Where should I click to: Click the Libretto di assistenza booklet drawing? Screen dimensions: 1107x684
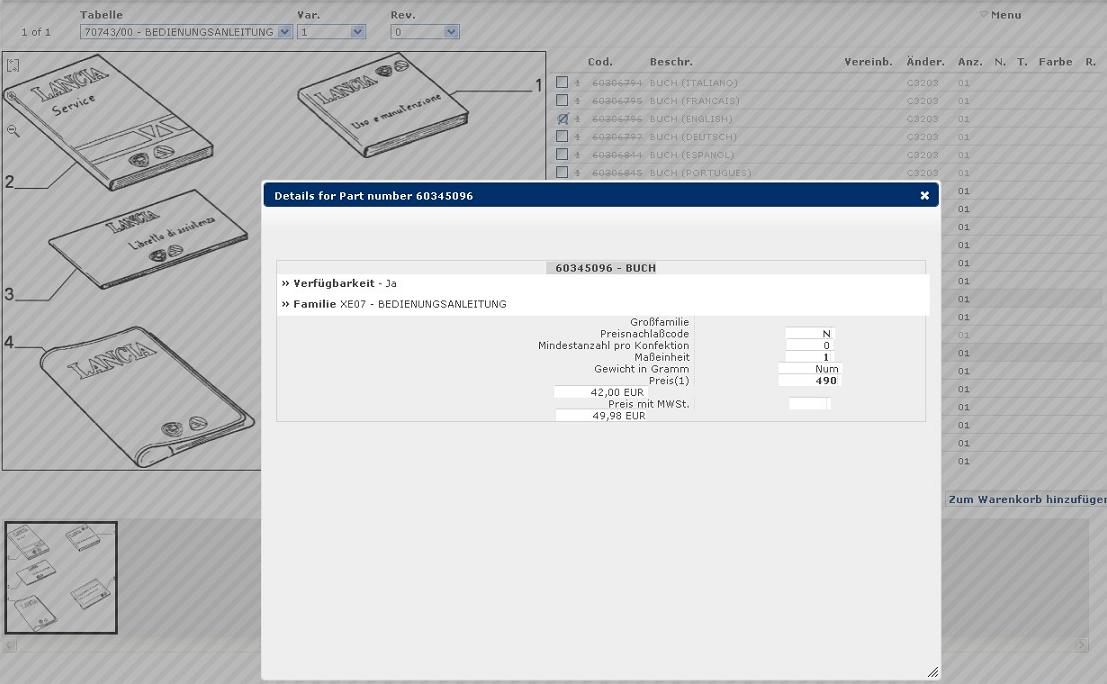click(x=148, y=240)
